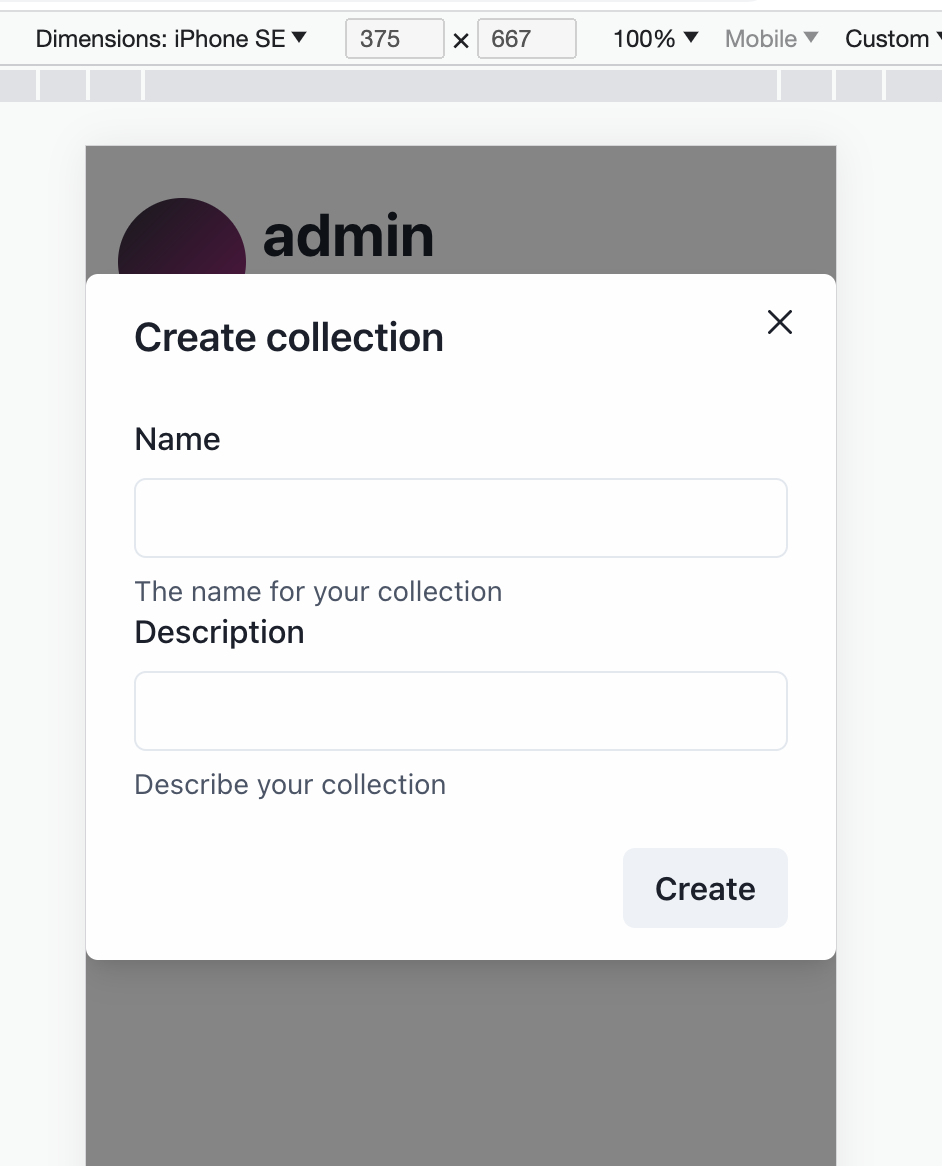Image resolution: width=942 pixels, height=1166 pixels.
Task: Focus the Name input field
Action: [460, 517]
